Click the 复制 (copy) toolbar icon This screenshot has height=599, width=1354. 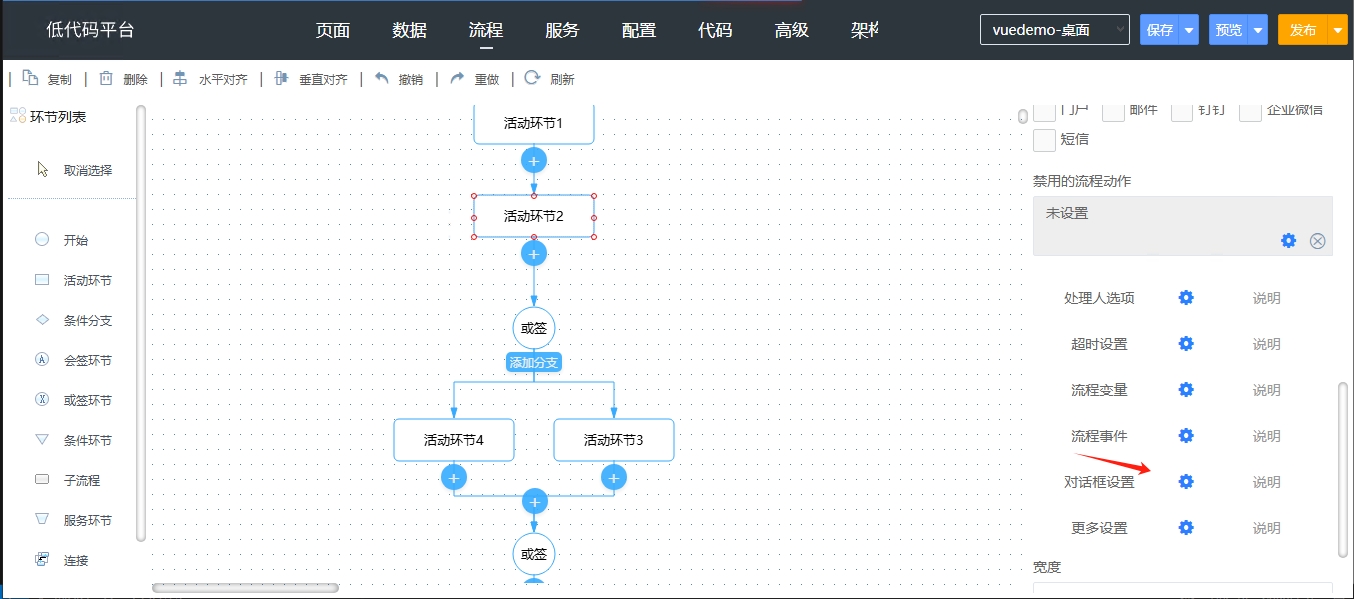(x=30, y=79)
